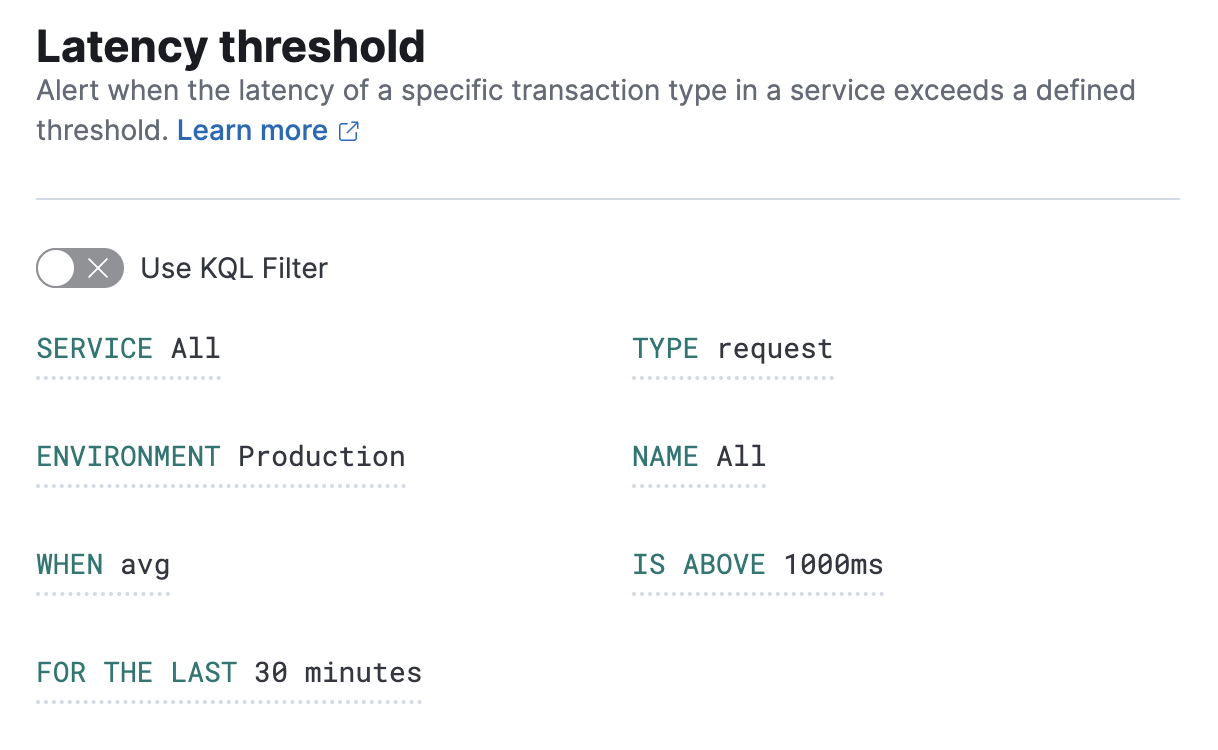1218x750 pixels.
Task: Change the ENVIRONMENT from Production
Action: click(320, 456)
